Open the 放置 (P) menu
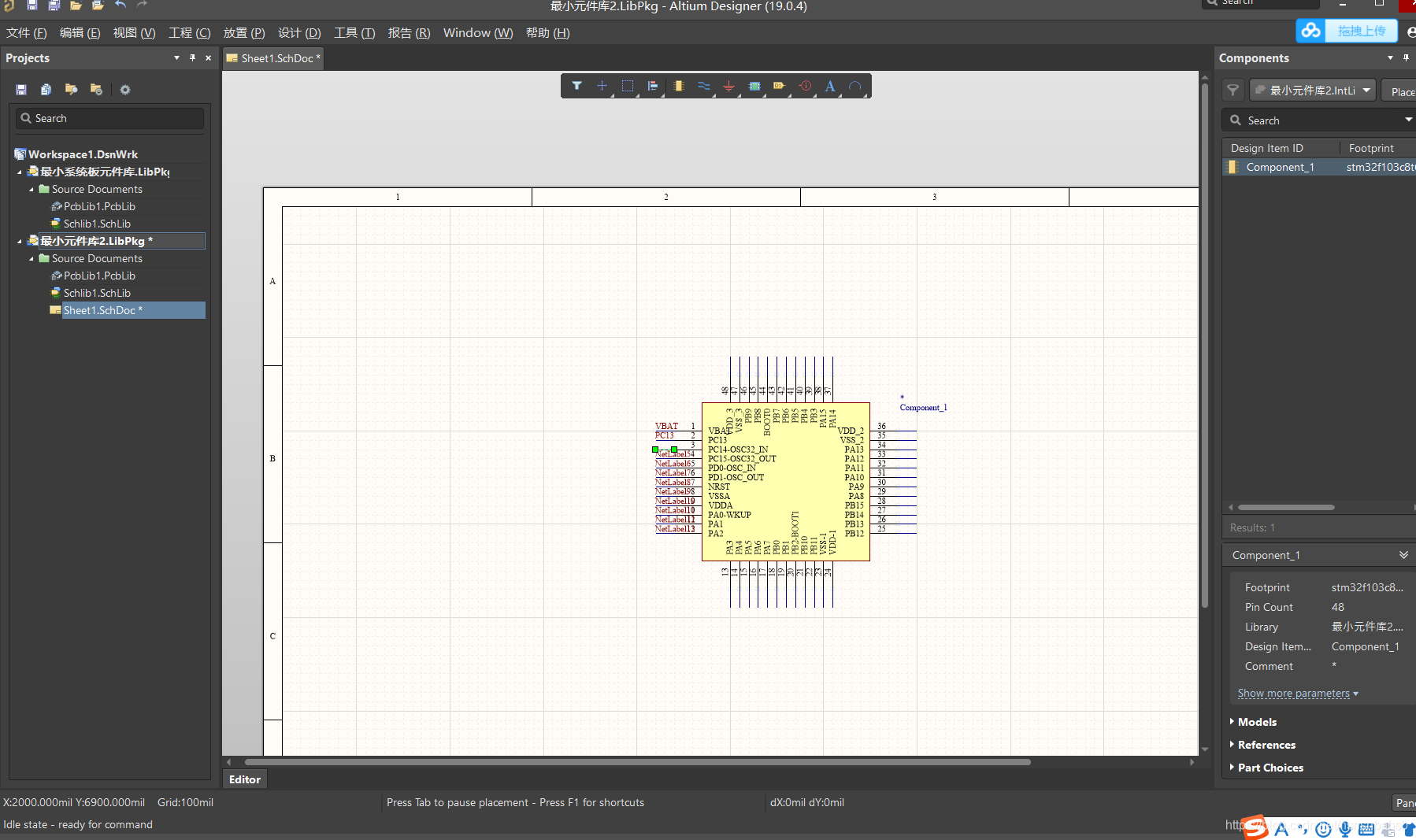 point(244,33)
